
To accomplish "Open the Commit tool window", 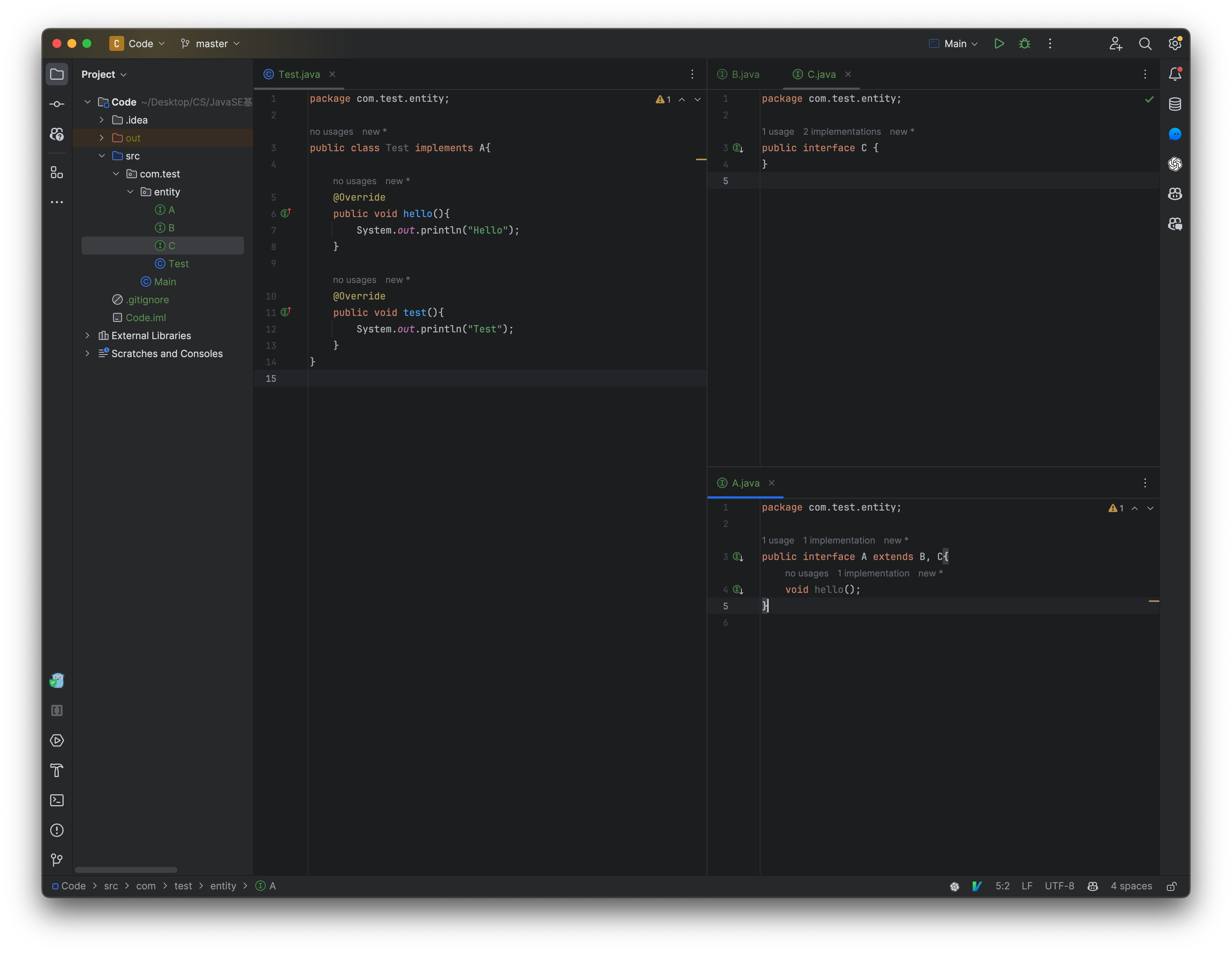I will coord(57,104).
